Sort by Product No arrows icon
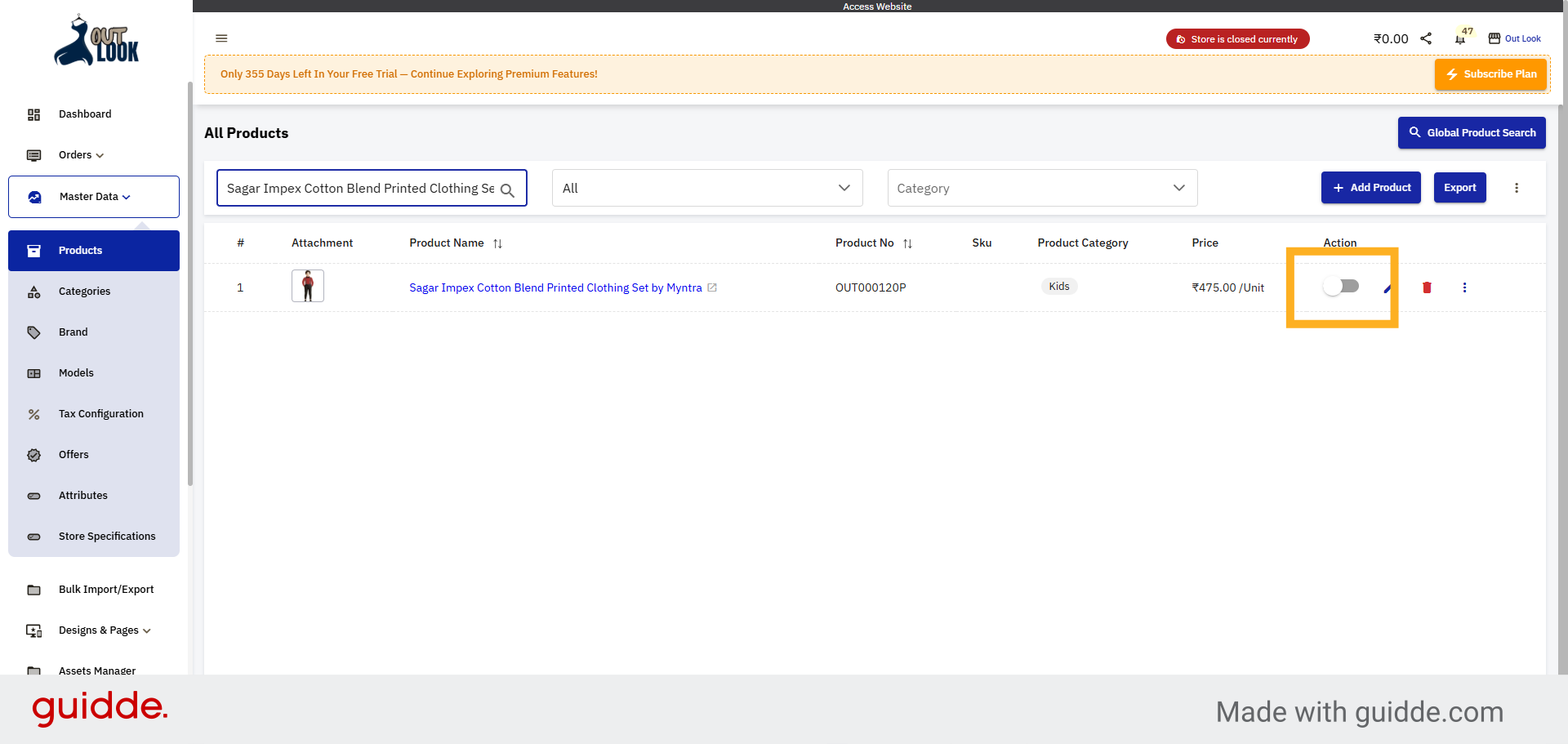Viewport: 1568px width, 744px height. [907, 243]
